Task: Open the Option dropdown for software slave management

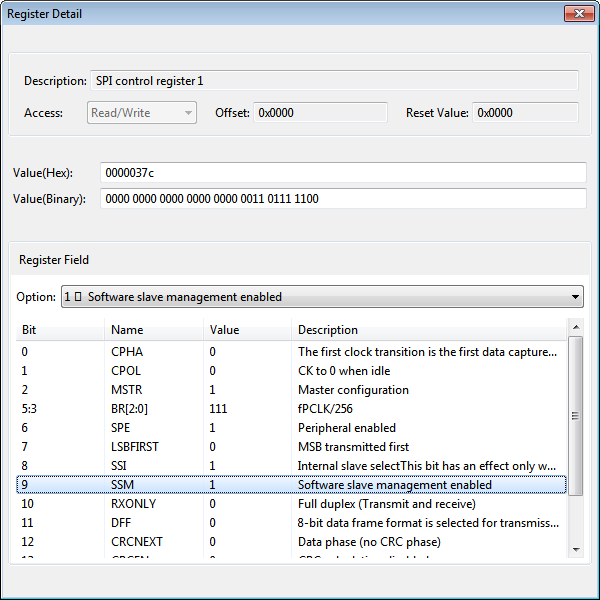Action: click(322, 297)
